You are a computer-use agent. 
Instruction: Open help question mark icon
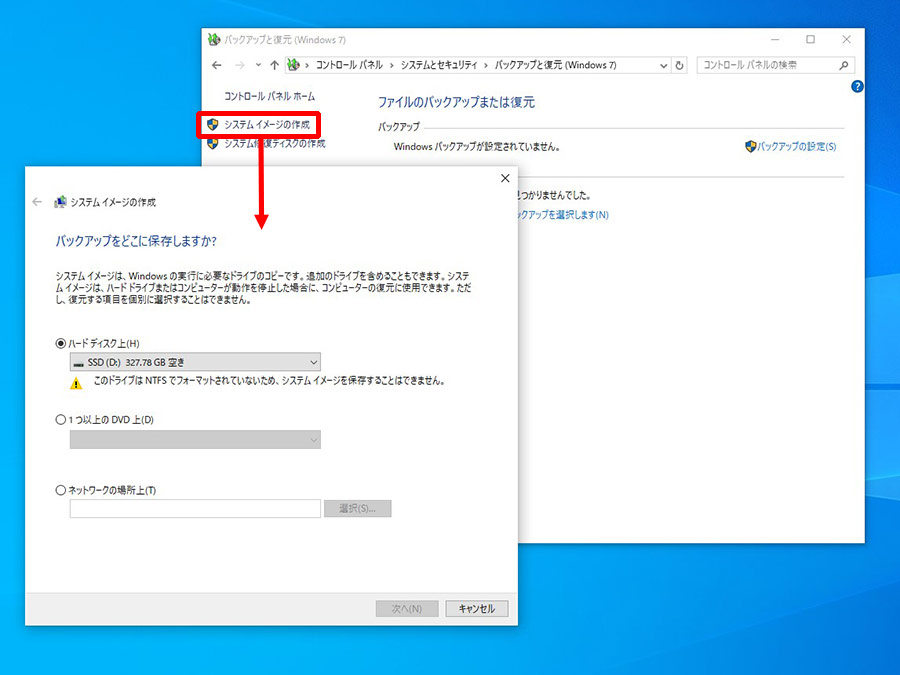tap(857, 87)
